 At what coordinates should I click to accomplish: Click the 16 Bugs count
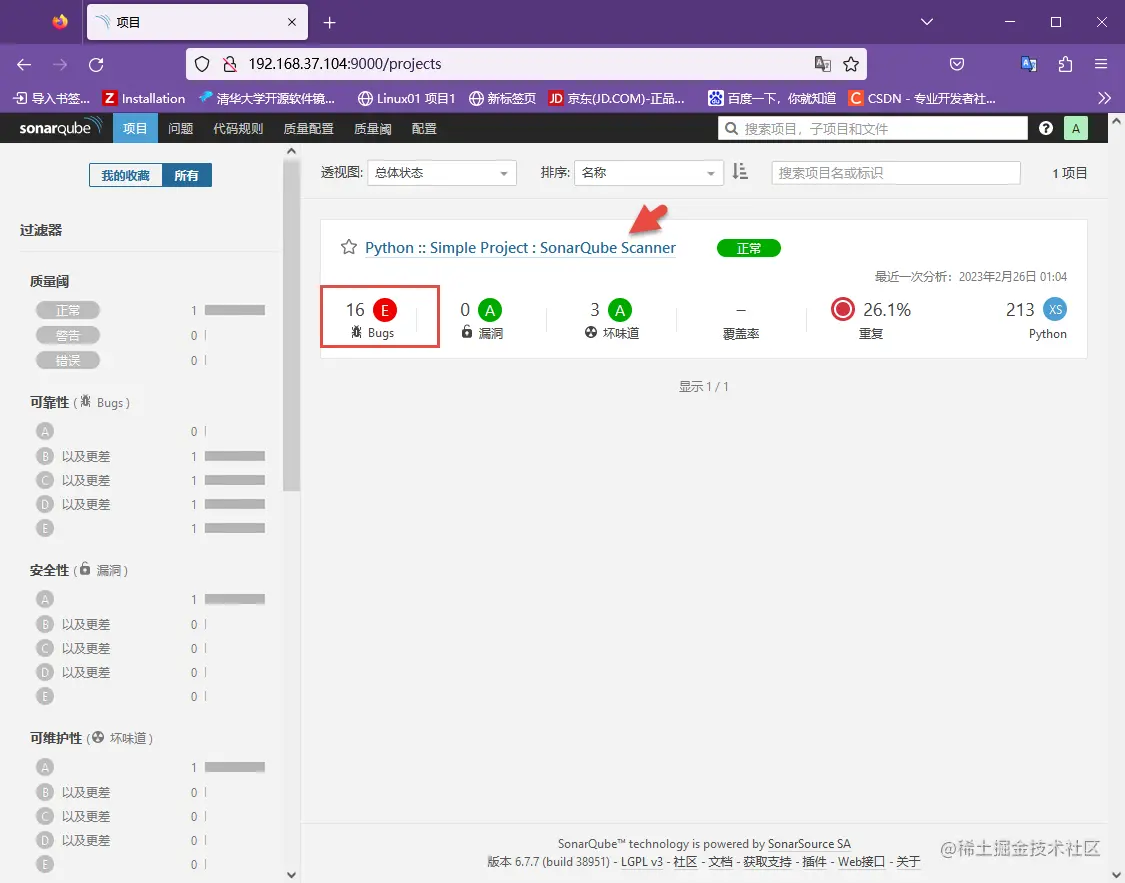[x=355, y=310]
